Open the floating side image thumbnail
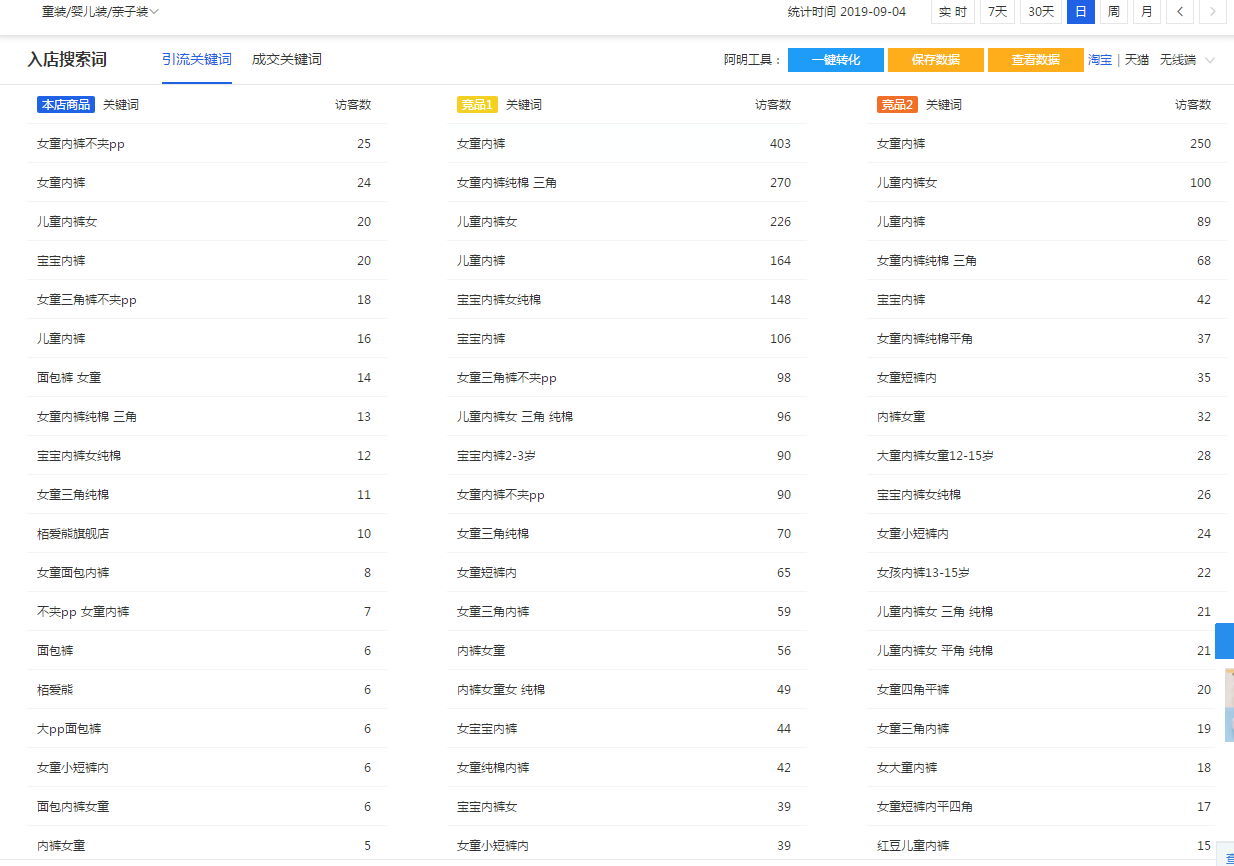 coord(1229,705)
